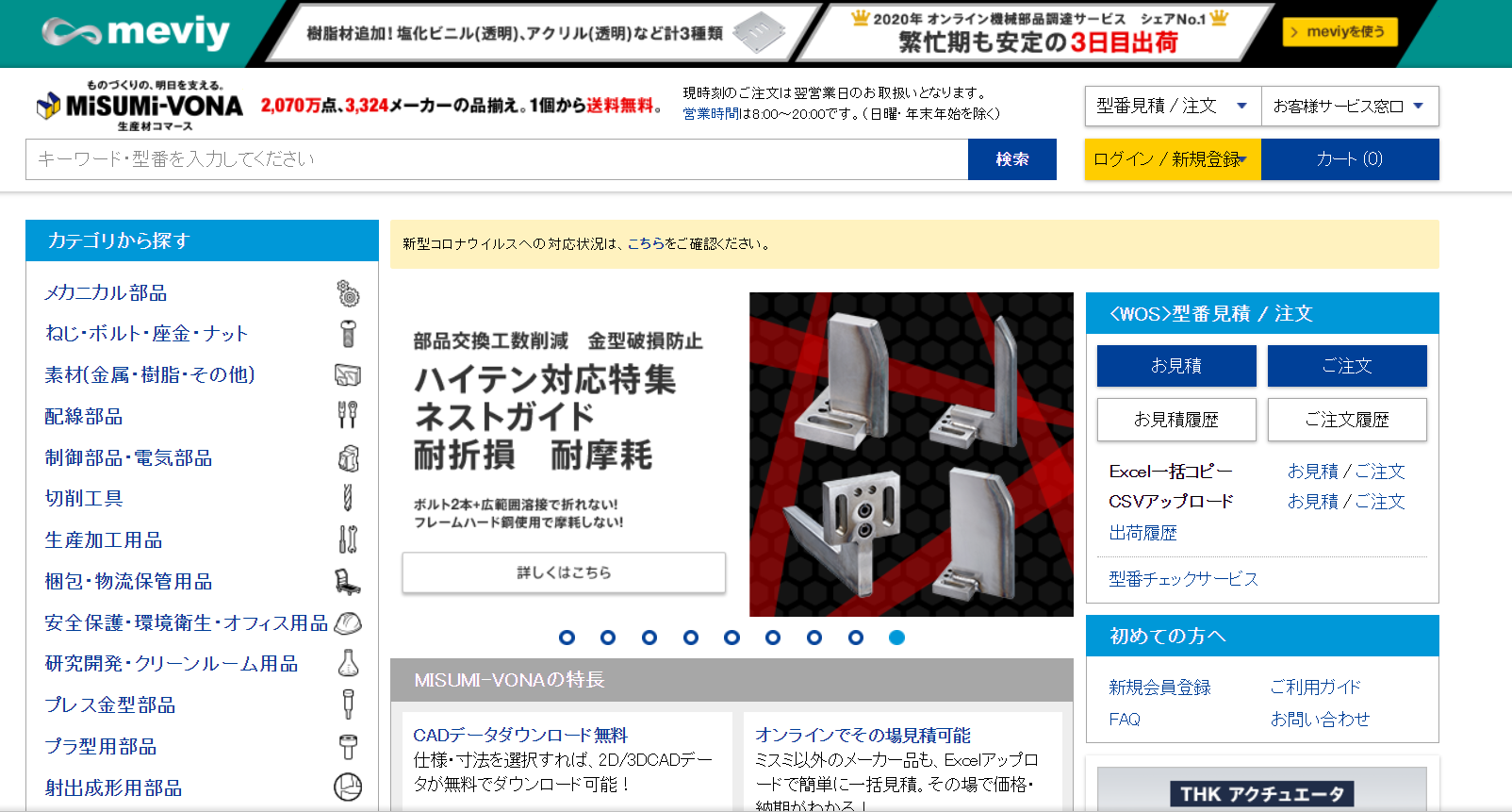Open the 配線部品 category
This screenshot has height=812, width=1512.
(x=84, y=417)
